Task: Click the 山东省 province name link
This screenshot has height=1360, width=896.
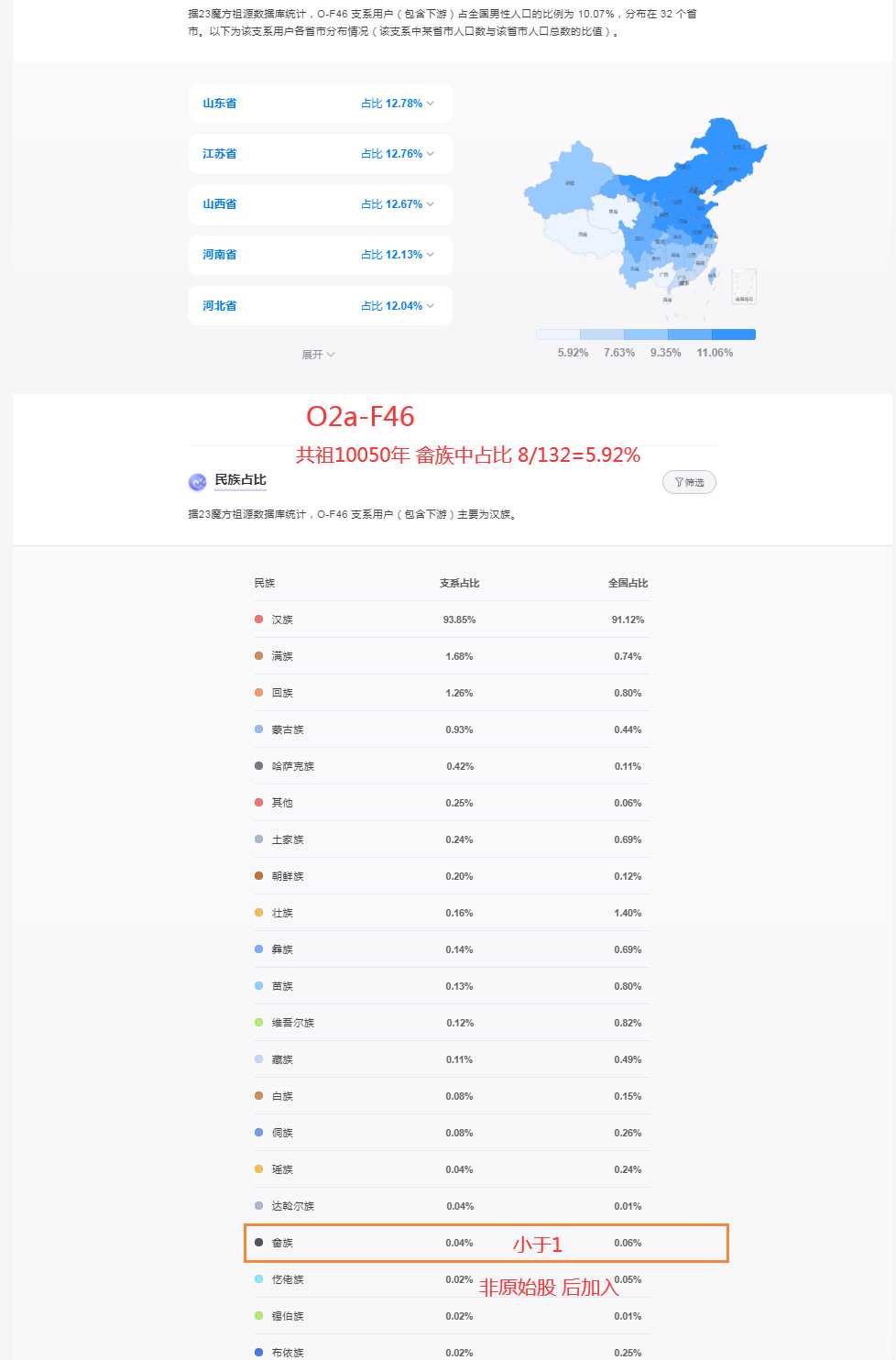Action: [x=220, y=104]
